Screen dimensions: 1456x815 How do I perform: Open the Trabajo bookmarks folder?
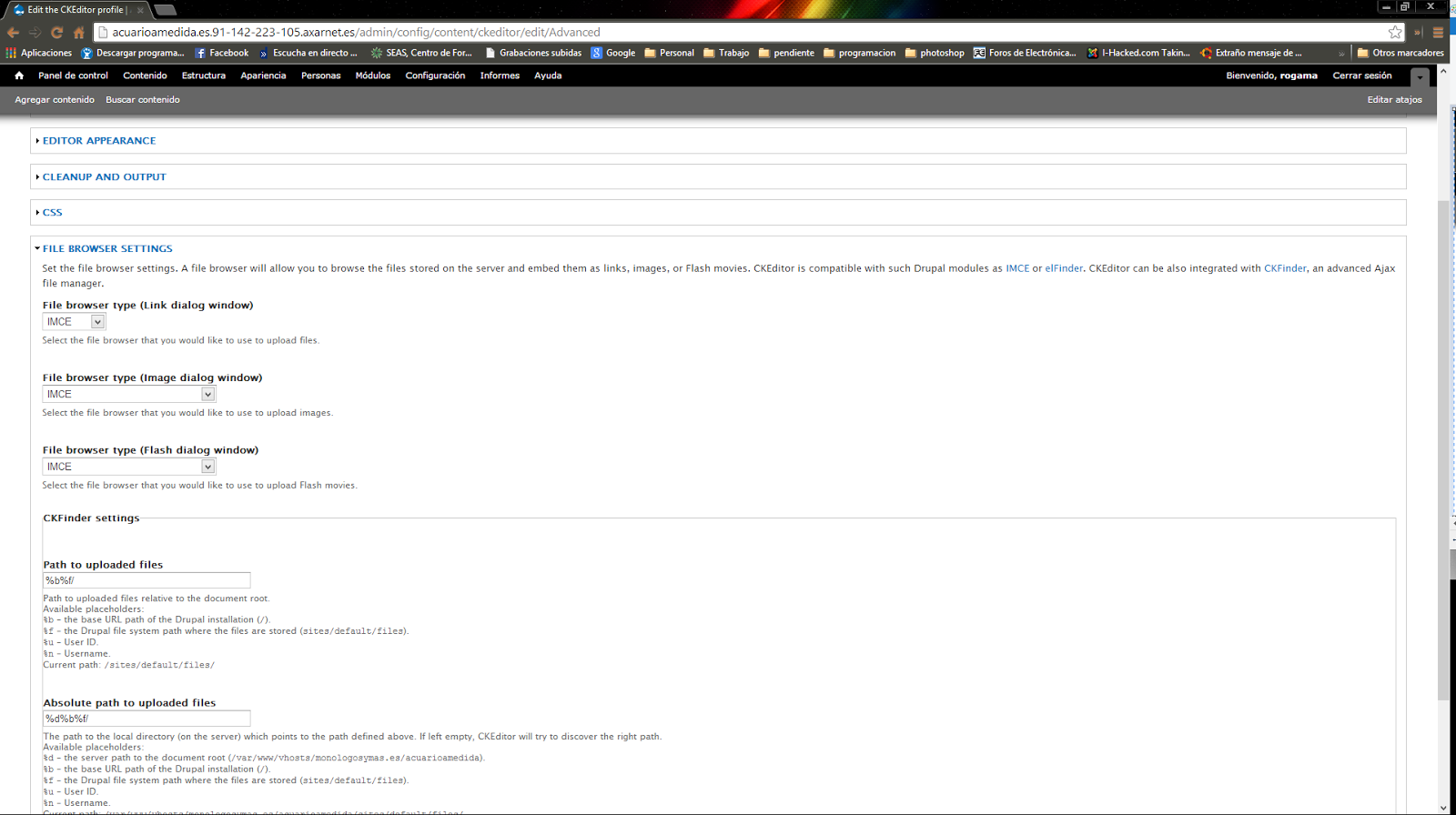click(726, 53)
